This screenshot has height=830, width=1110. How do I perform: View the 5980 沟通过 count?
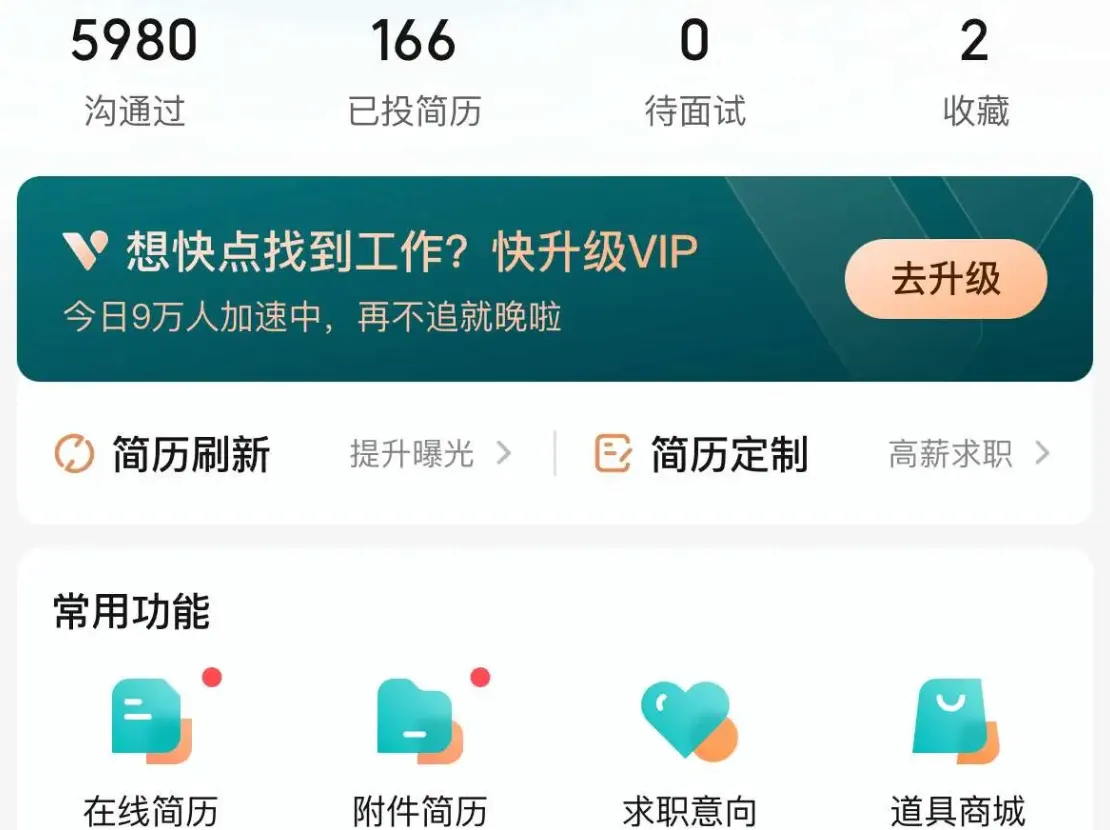pyautogui.click(x=134, y=71)
